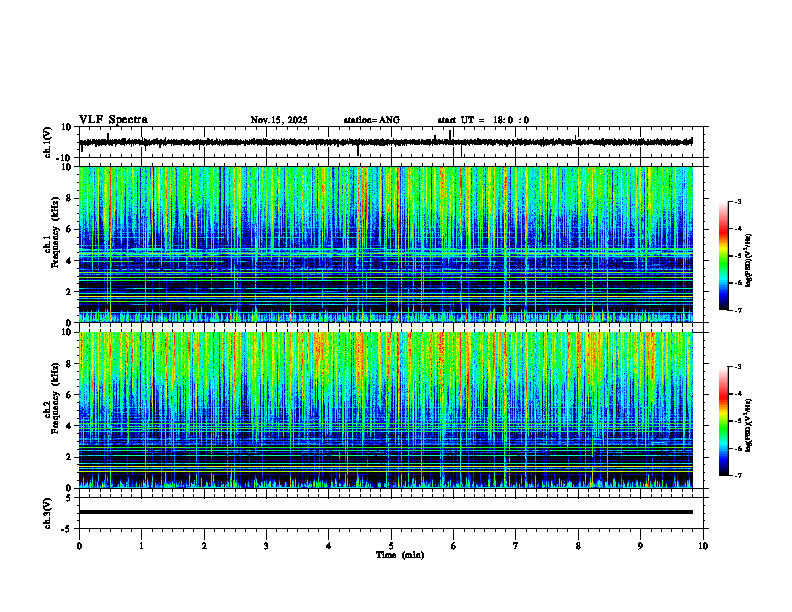Click the "Time (min)" x-axis label

[x=400, y=555]
